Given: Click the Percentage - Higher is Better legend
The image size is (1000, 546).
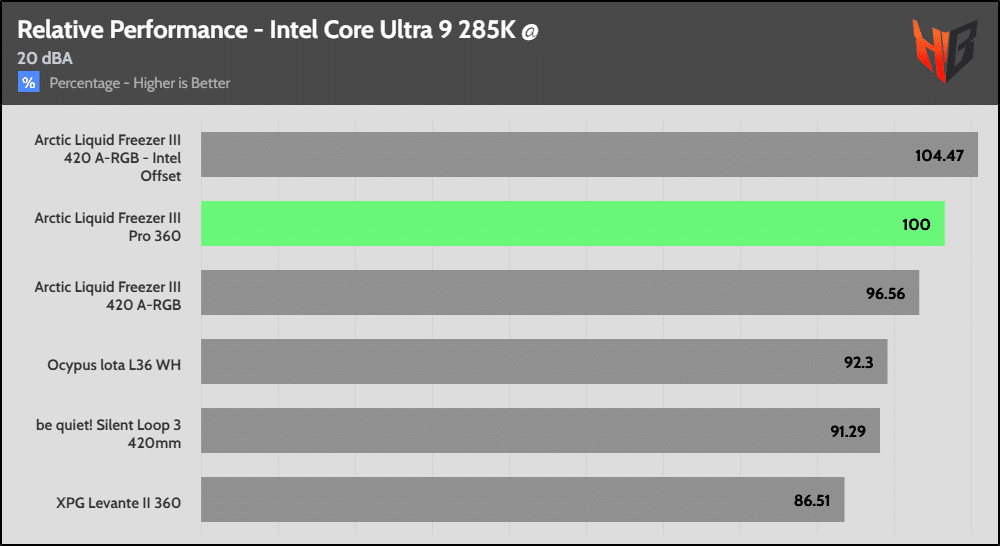Looking at the screenshot, I should coord(140,83).
